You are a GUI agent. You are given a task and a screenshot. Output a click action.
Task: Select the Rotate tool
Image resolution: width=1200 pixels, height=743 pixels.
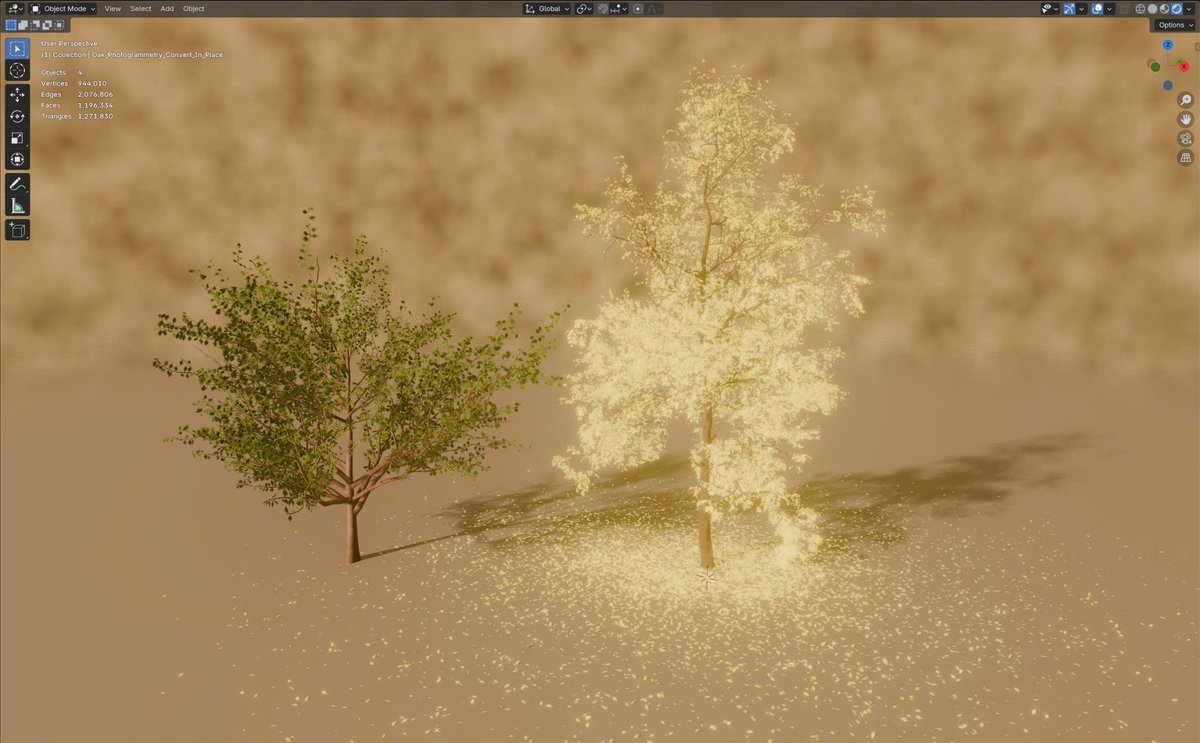pos(16,116)
